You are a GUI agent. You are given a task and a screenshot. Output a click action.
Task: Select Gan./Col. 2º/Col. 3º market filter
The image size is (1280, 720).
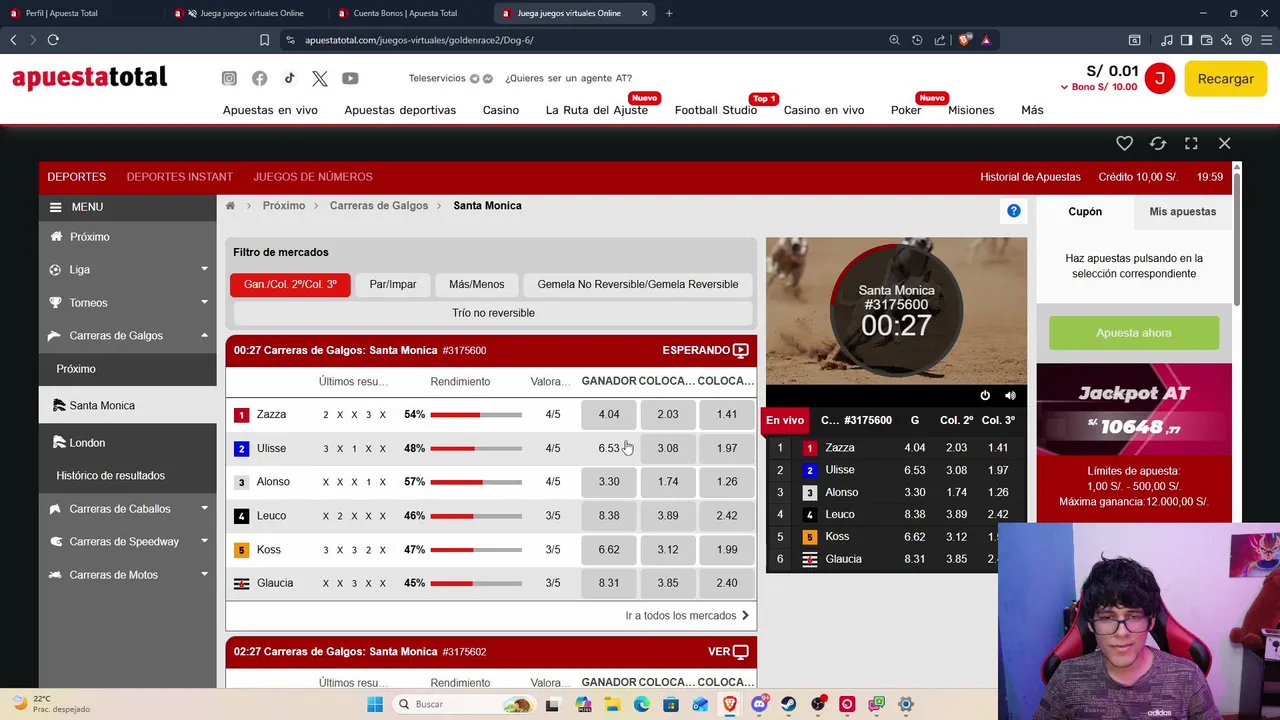pyautogui.click(x=290, y=285)
